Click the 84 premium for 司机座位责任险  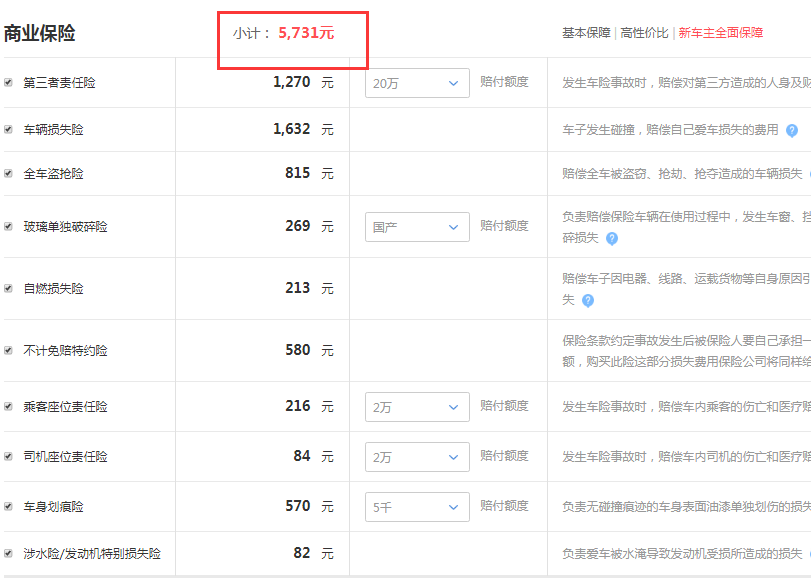(302, 456)
